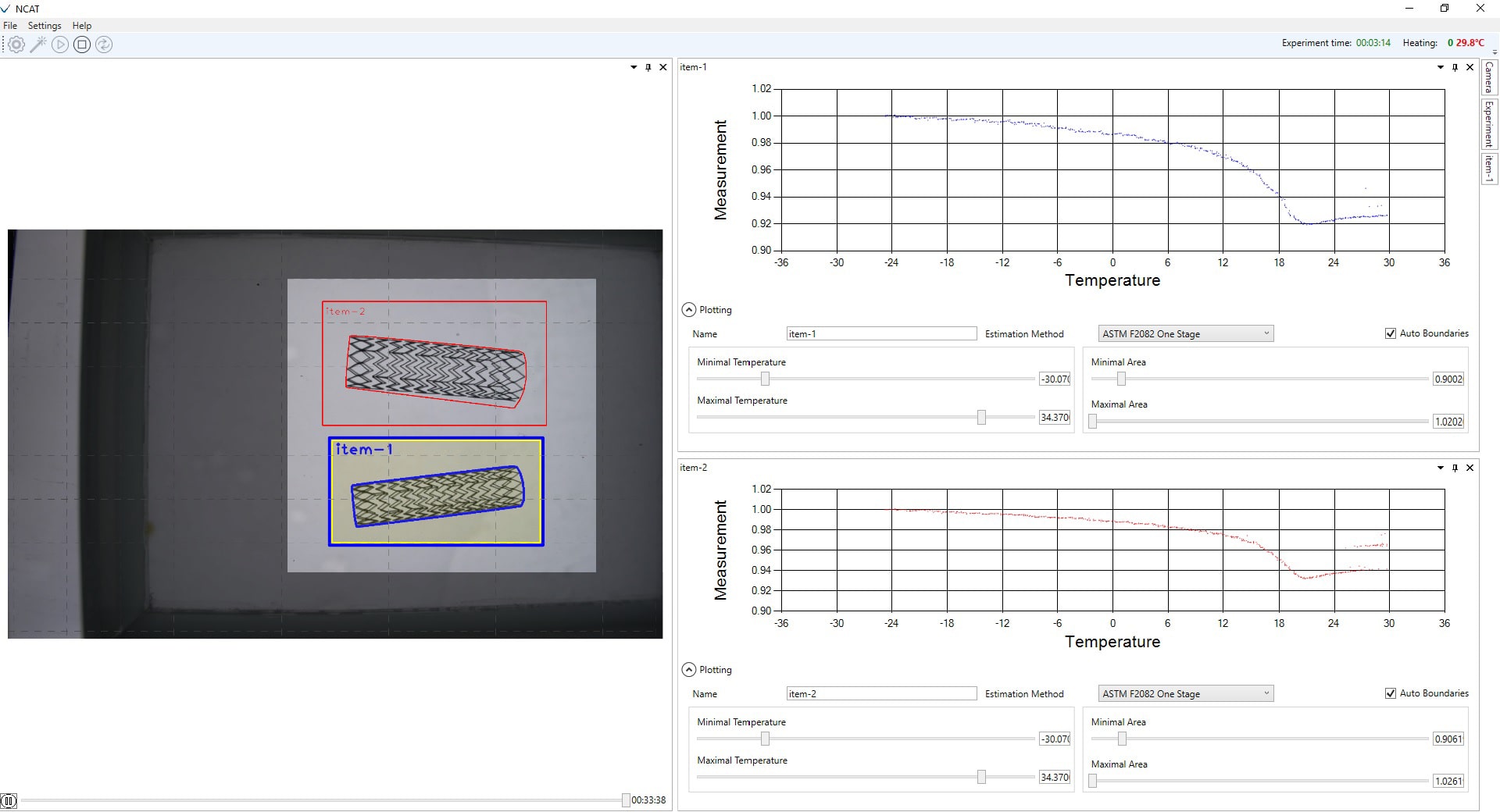The width and height of the screenshot is (1500, 812).
Task: Click the refresh/sync toolbar icon
Action: (x=104, y=45)
